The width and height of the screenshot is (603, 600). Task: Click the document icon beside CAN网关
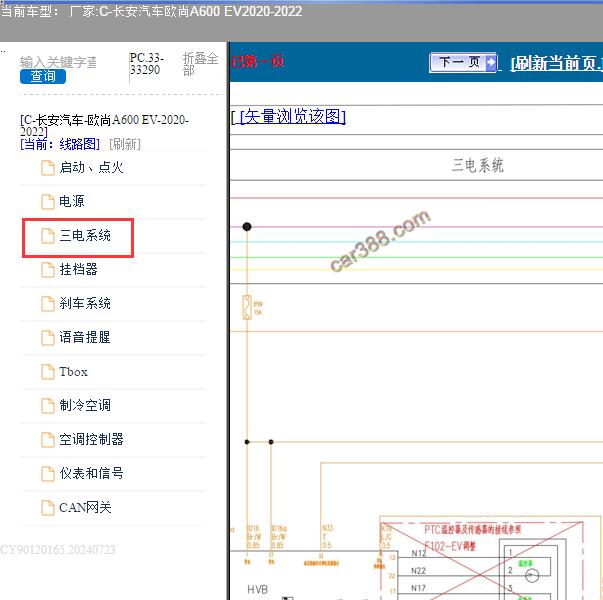coord(48,508)
